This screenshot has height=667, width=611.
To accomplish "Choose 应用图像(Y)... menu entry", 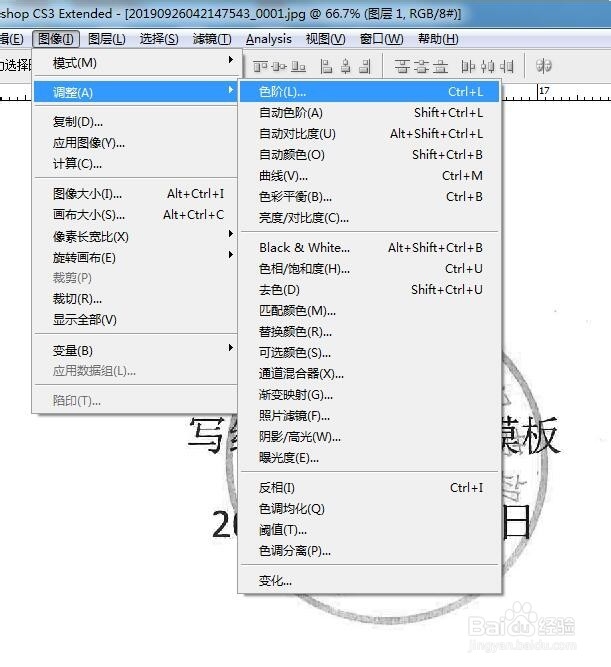I will [x=135, y=143].
